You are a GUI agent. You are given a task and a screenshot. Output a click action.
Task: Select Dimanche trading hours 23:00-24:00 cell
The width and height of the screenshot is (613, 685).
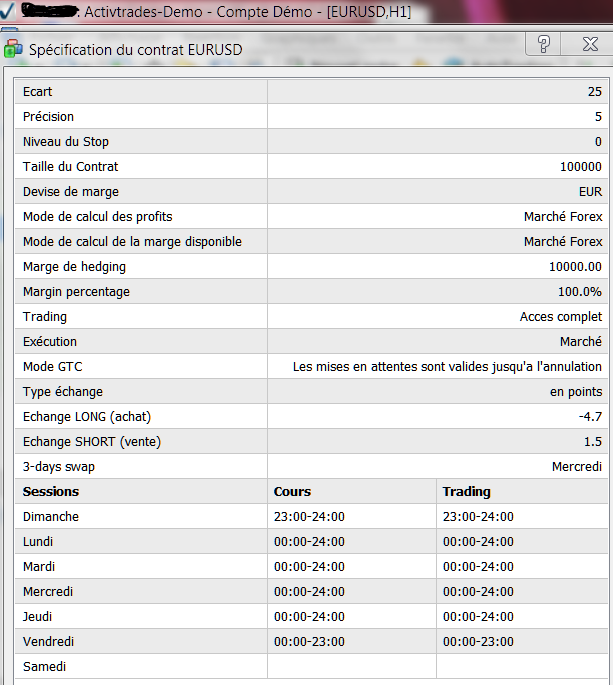[478, 517]
